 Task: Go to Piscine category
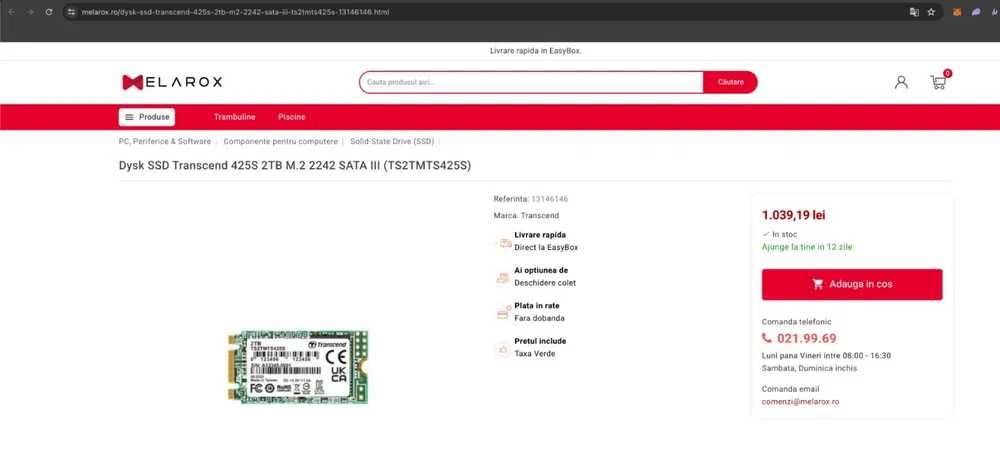pyautogui.click(x=291, y=117)
